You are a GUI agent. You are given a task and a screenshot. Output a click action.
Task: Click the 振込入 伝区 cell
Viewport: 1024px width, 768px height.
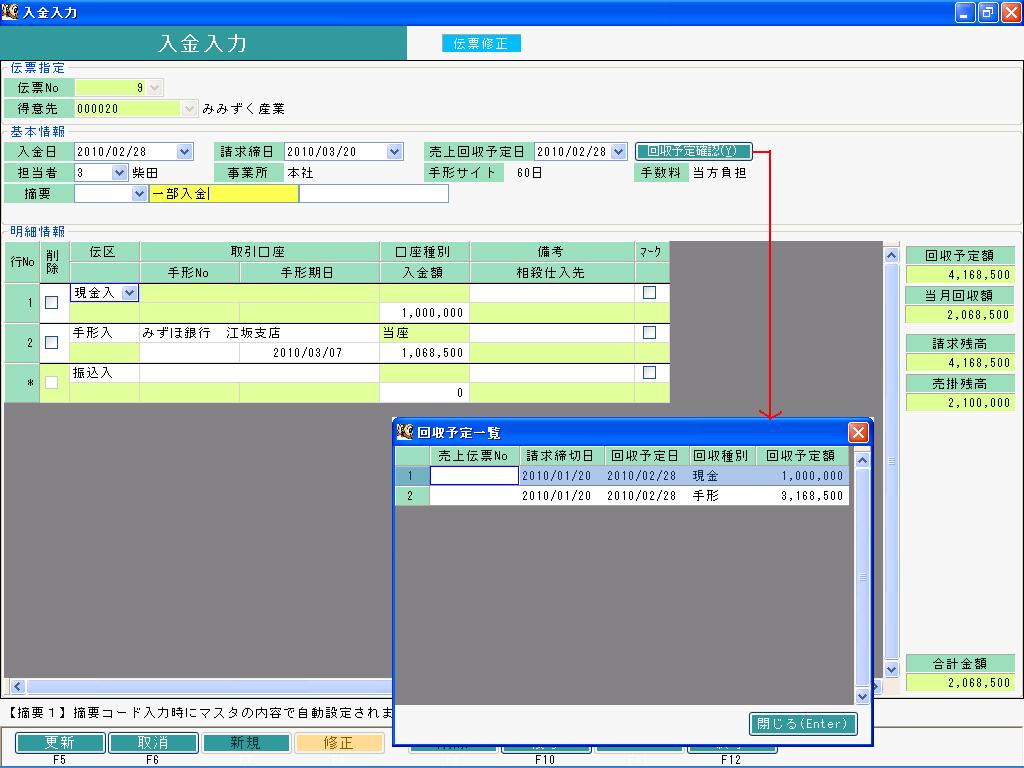[x=104, y=373]
